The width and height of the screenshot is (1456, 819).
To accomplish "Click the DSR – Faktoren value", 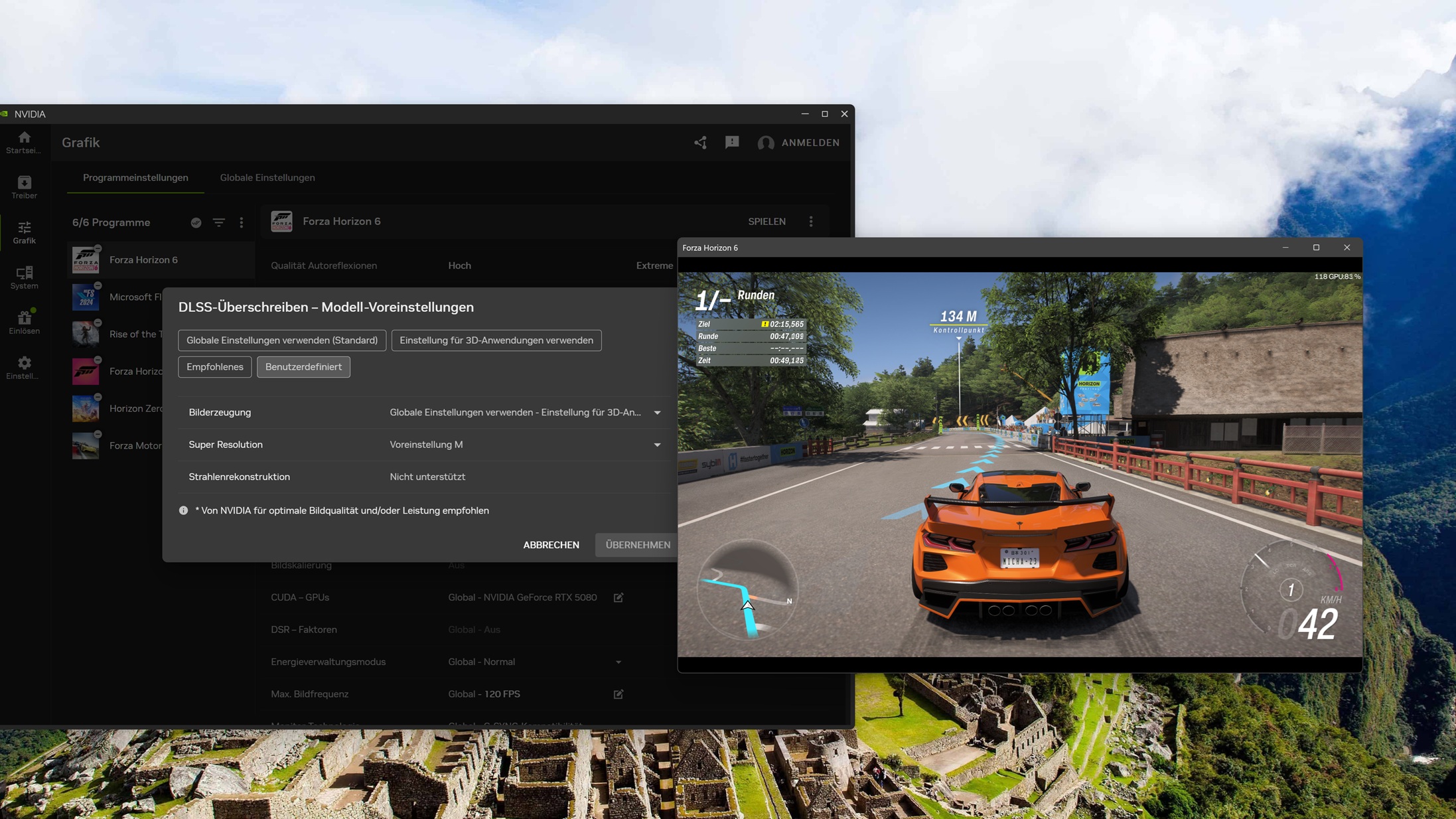I will (x=474, y=630).
